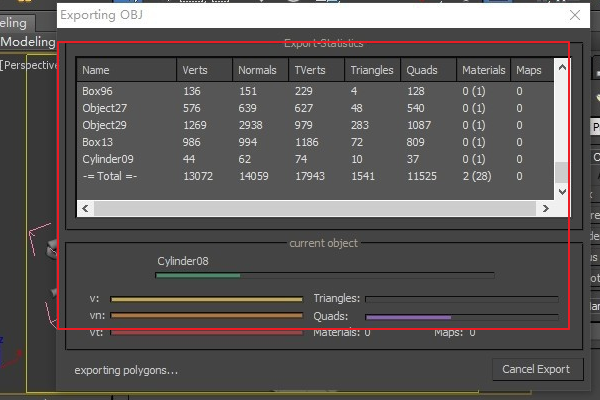
Task: Click the scroll right arrow under statistics table
Action: tap(546, 208)
